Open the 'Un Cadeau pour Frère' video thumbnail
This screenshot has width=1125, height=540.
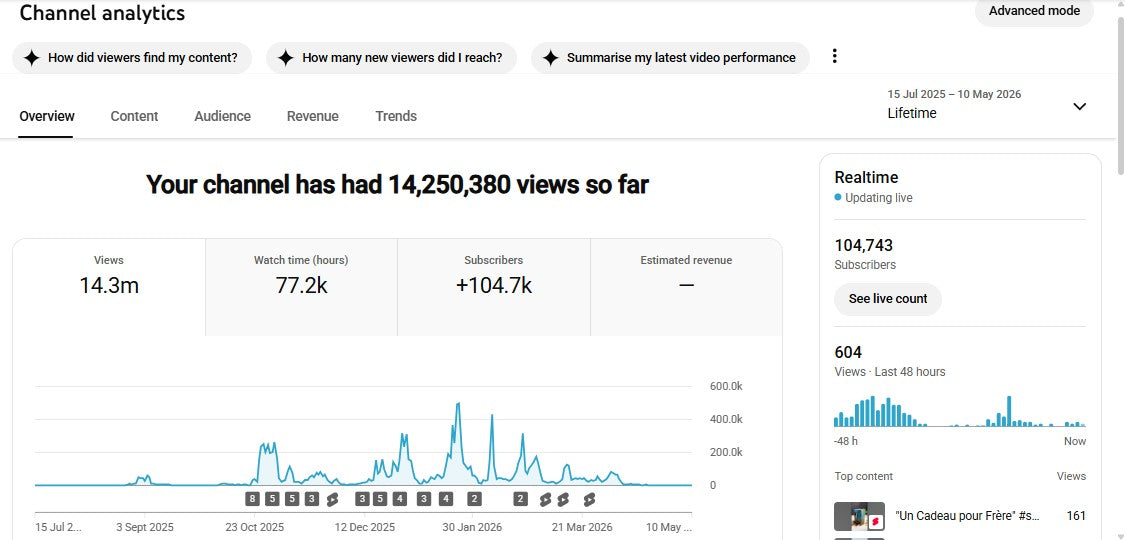pos(860,516)
